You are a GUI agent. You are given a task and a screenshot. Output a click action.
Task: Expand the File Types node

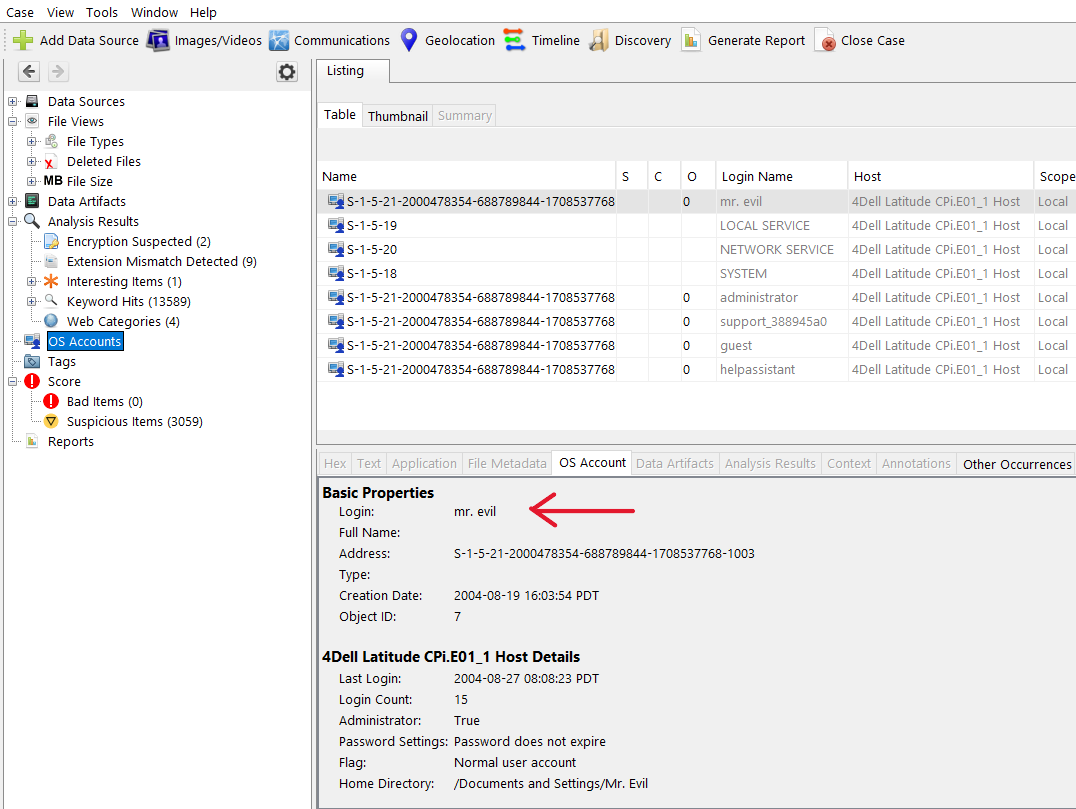(32, 141)
